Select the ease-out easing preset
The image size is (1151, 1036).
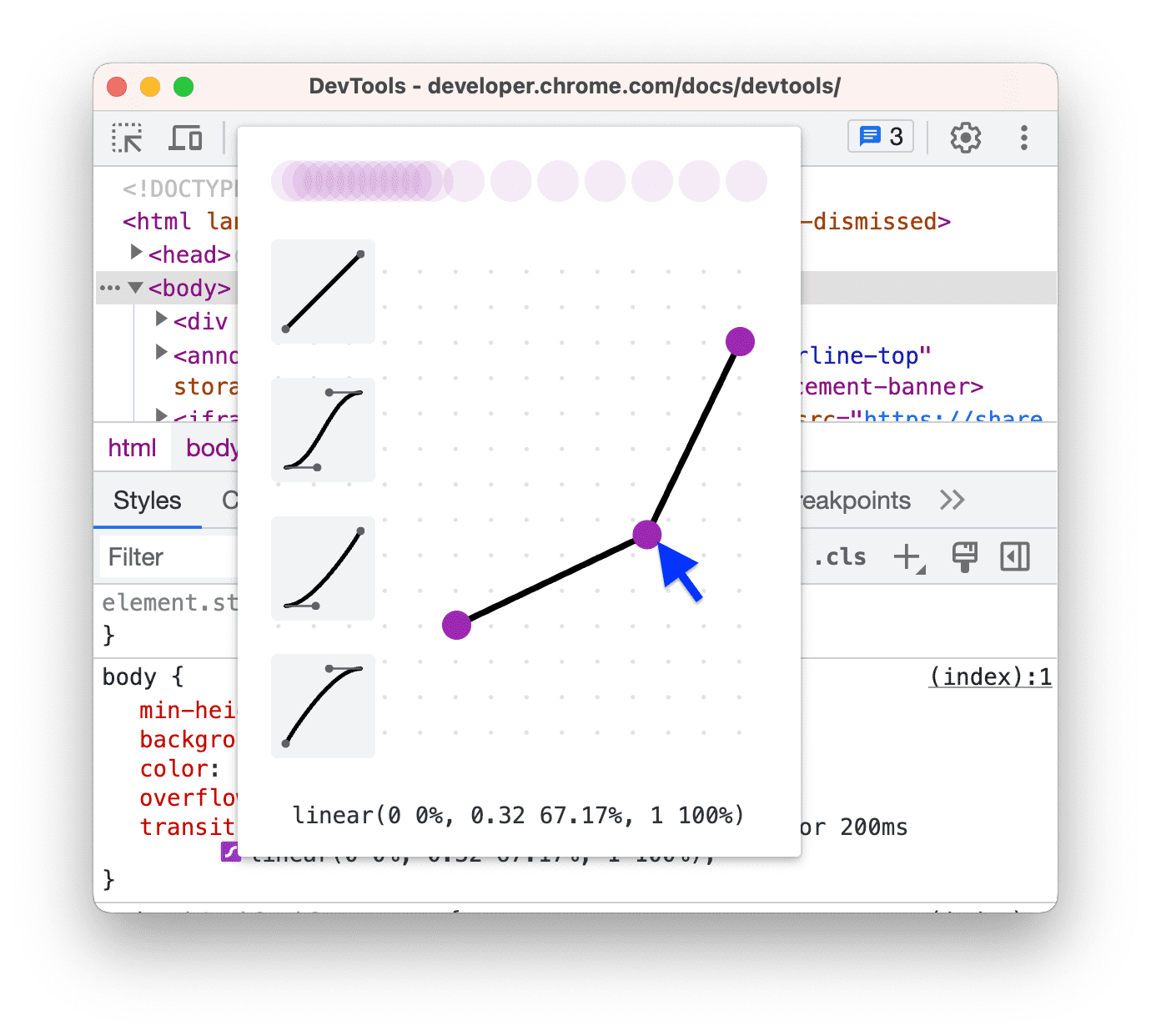point(323,706)
